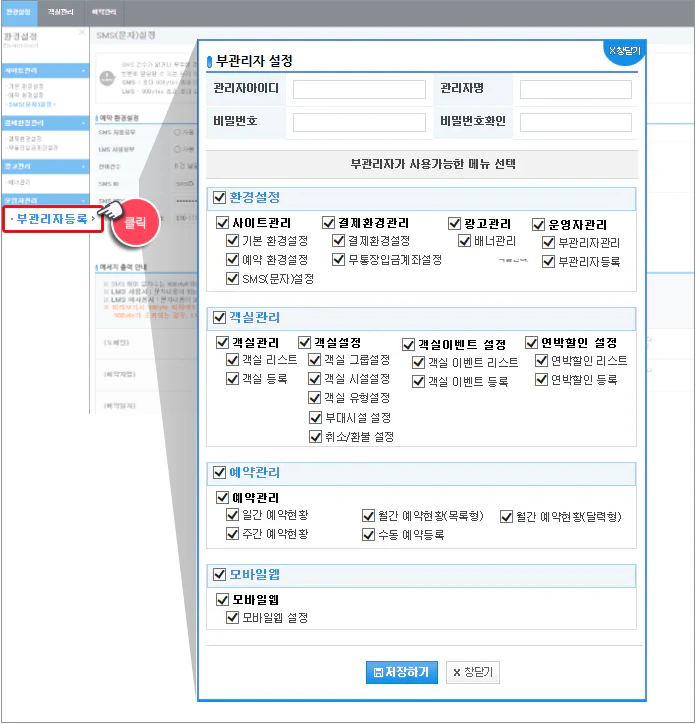The width and height of the screenshot is (696, 724).
Task: Close the dialog with the top X창닫기 button
Action: [624, 51]
